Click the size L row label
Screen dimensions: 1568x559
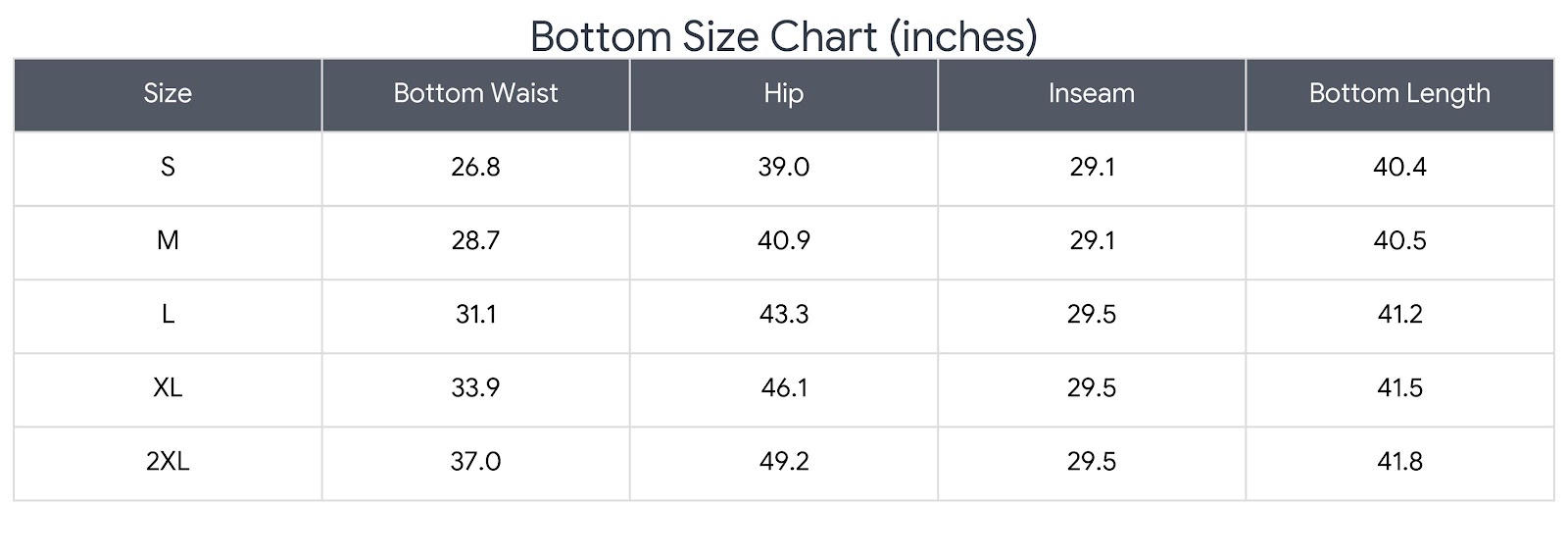point(168,314)
